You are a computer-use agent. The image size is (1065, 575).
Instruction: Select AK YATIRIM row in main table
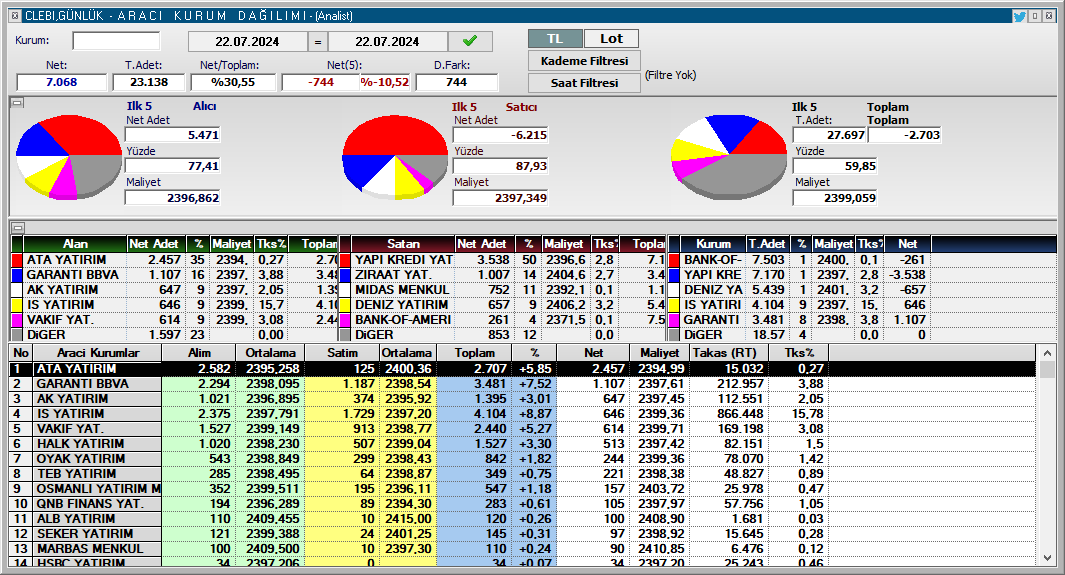coord(523,398)
